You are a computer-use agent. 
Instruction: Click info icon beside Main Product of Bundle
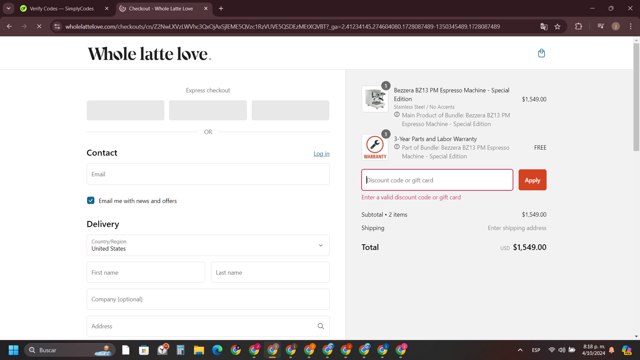tap(397, 115)
